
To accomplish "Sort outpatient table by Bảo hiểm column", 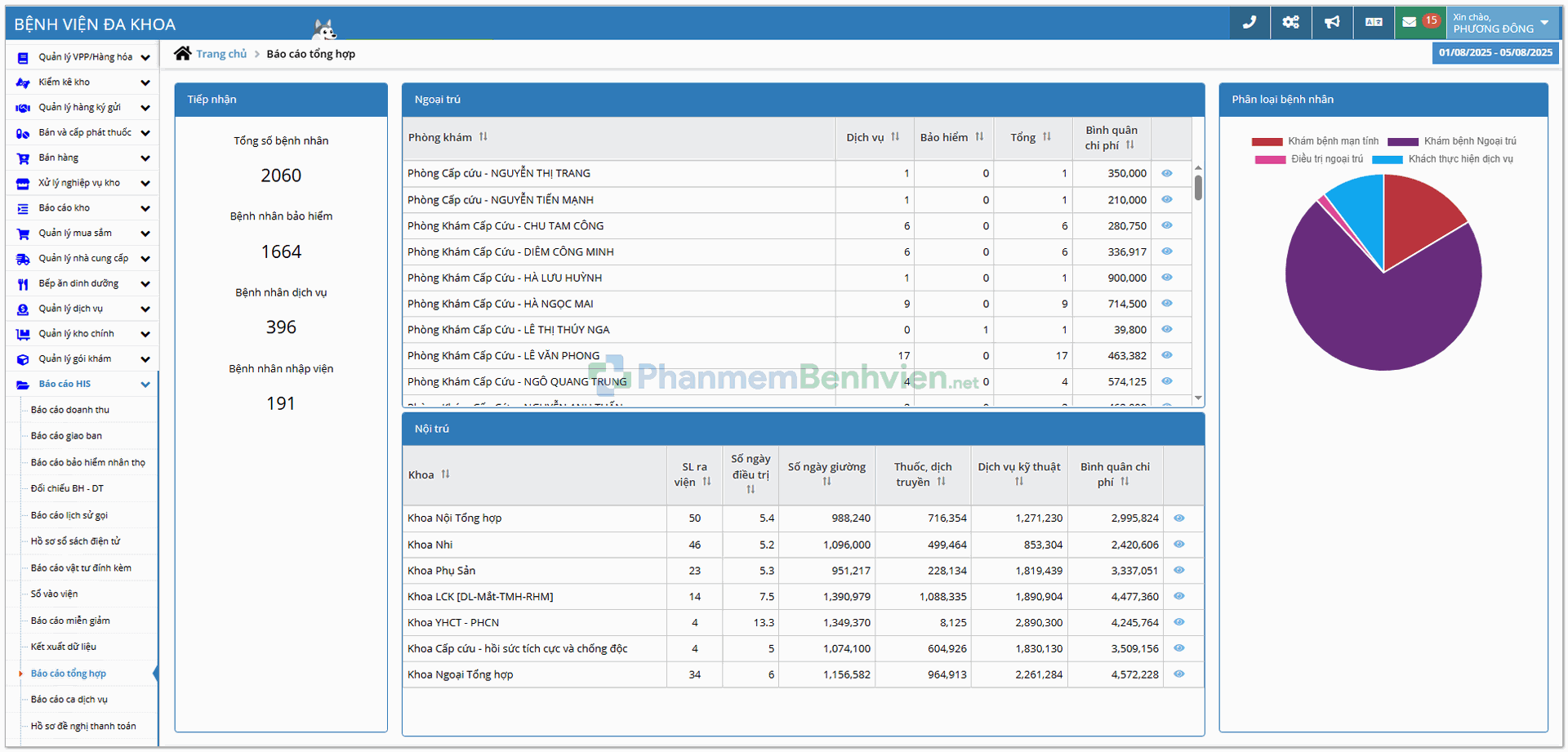I will (979, 137).
